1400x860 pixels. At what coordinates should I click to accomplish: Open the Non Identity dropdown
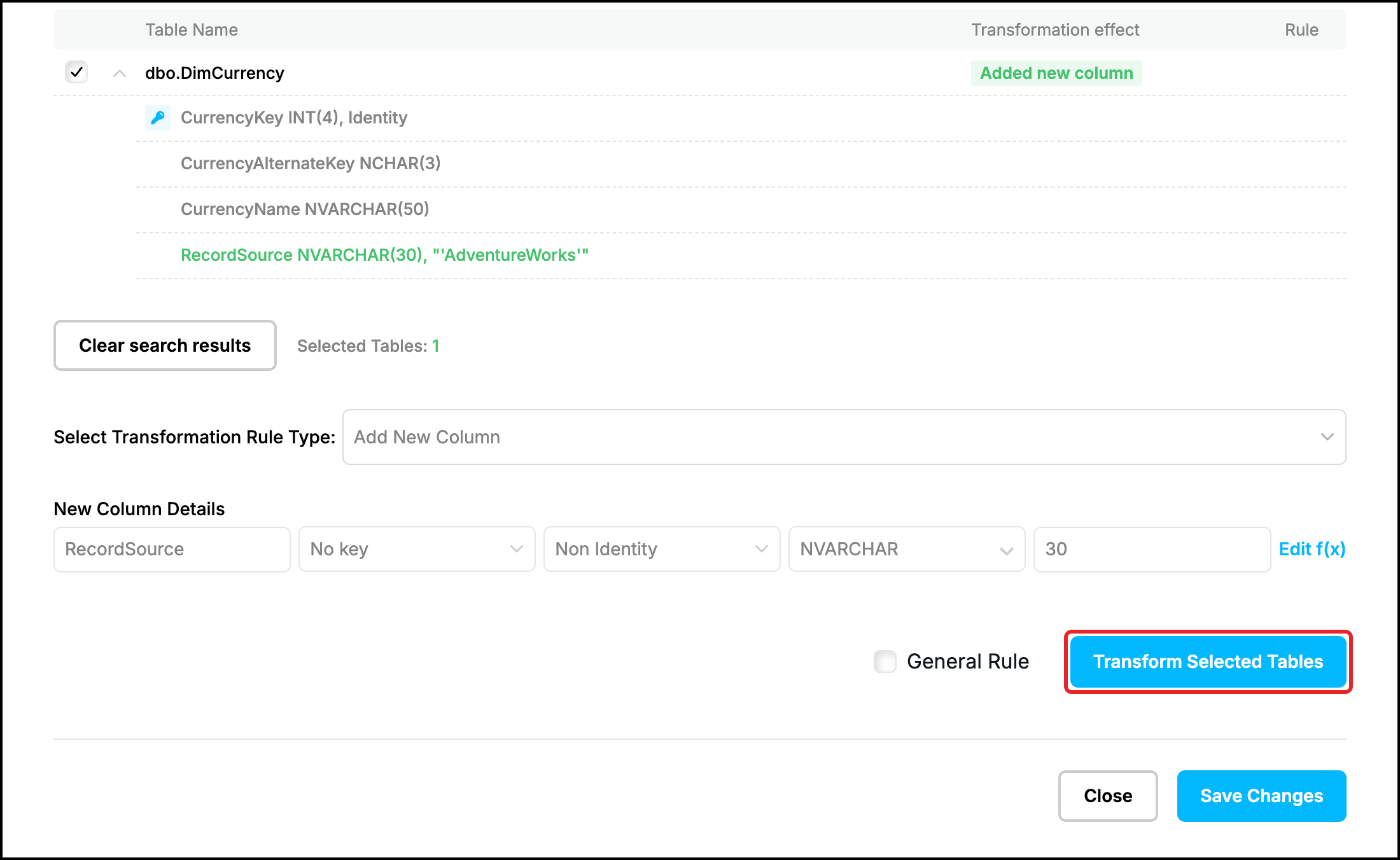point(662,549)
